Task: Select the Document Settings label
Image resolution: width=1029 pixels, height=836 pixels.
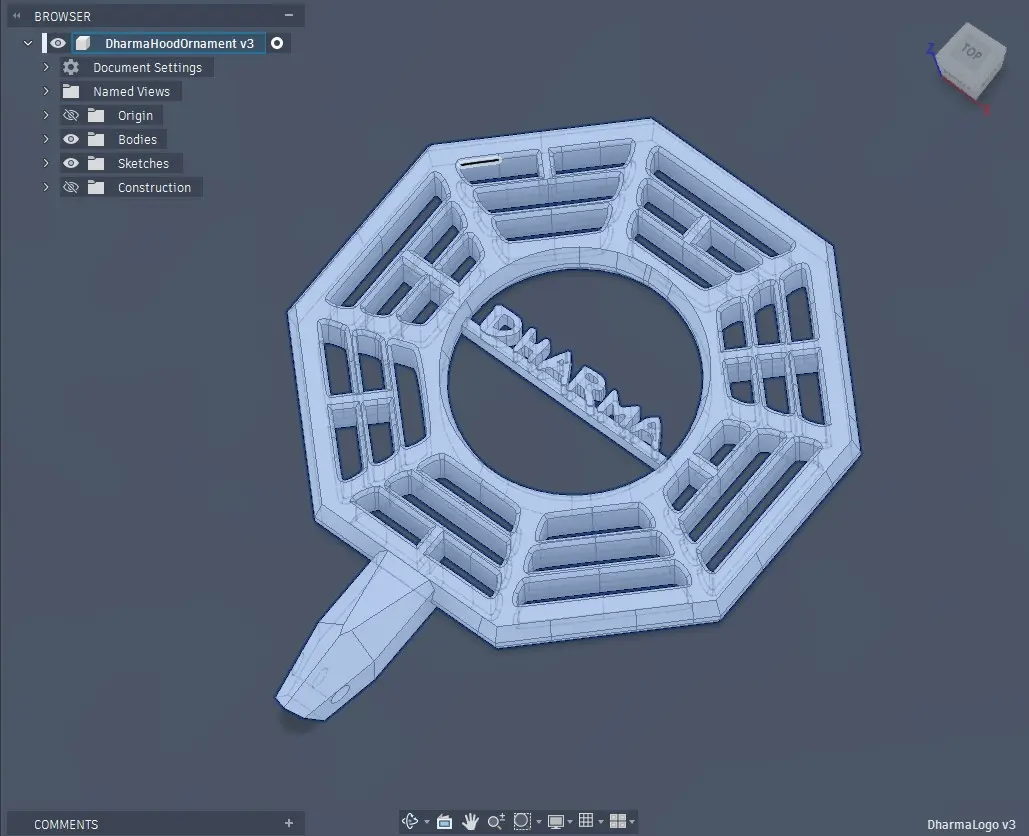Action: tap(147, 68)
